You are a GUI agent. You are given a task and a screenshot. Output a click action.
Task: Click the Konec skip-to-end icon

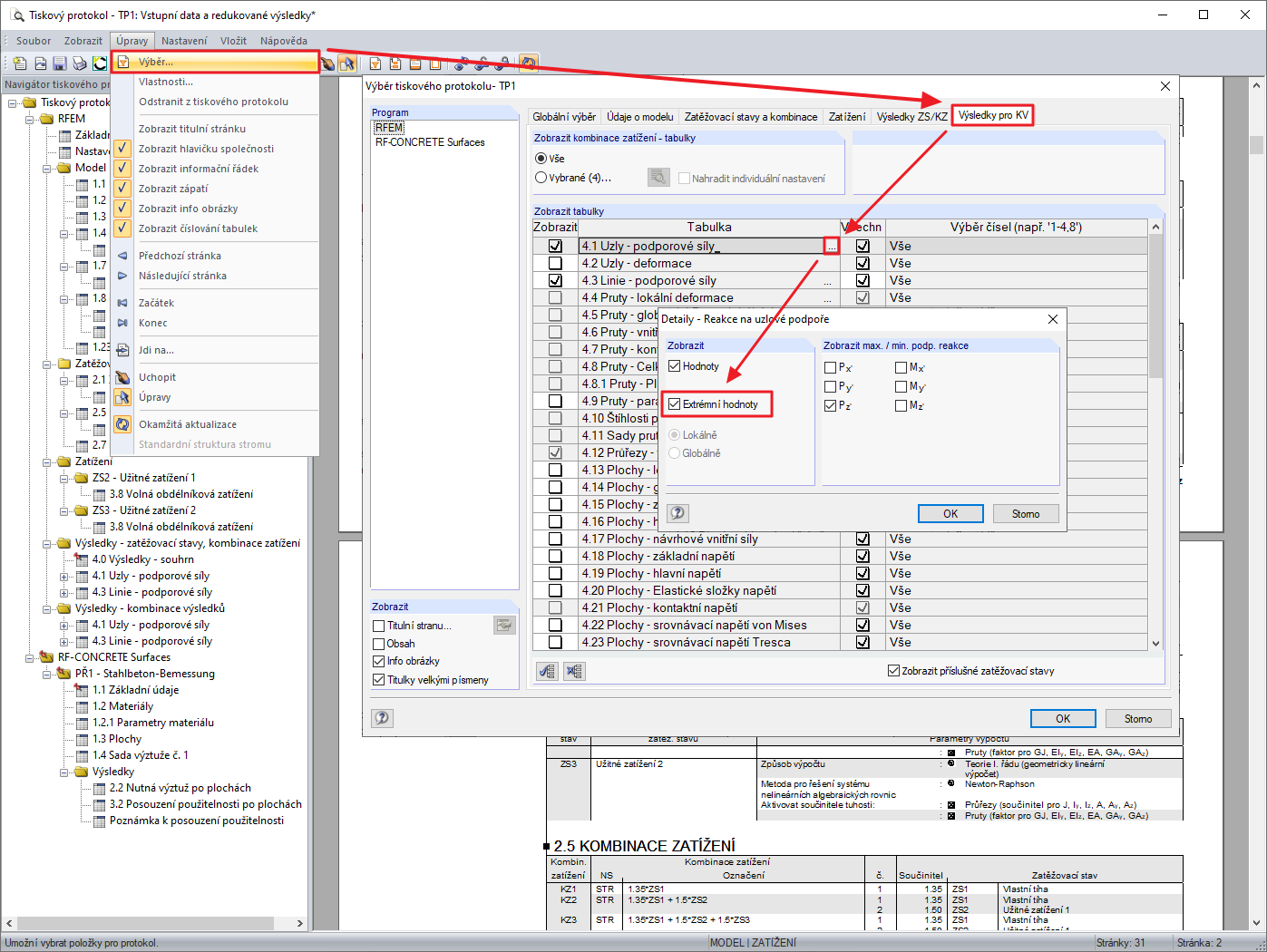tap(122, 323)
